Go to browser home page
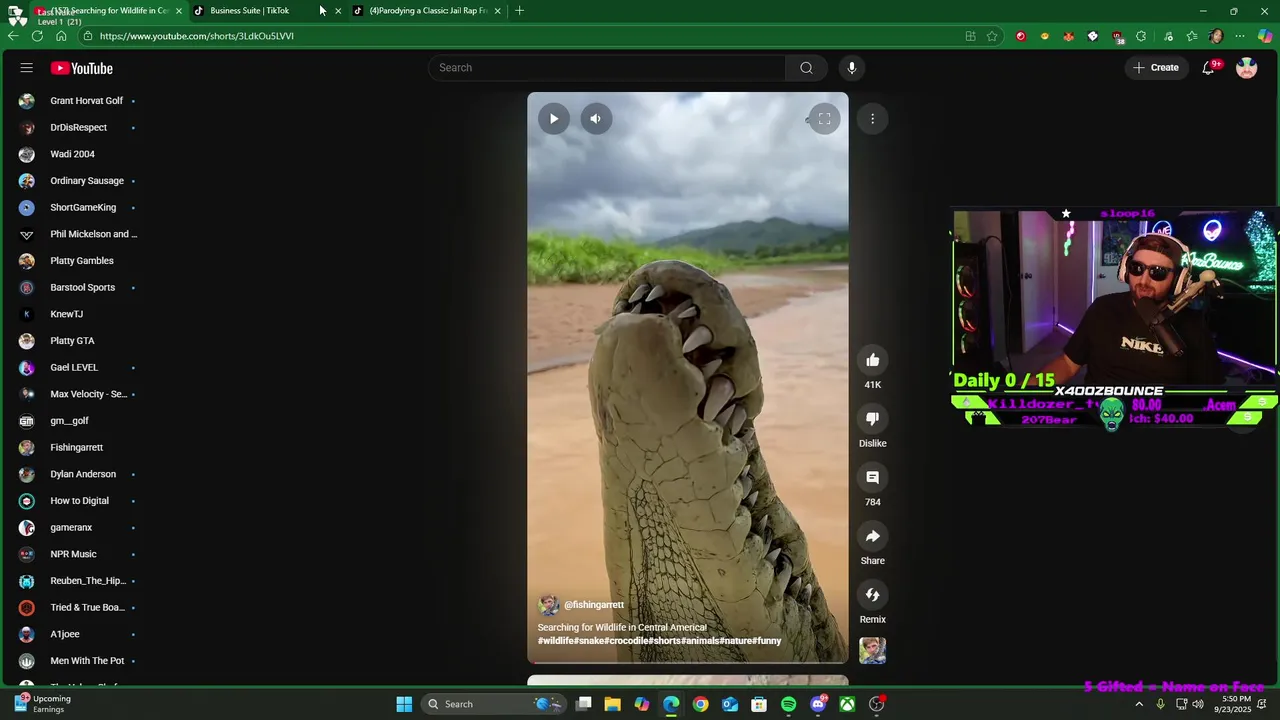 coord(61,36)
